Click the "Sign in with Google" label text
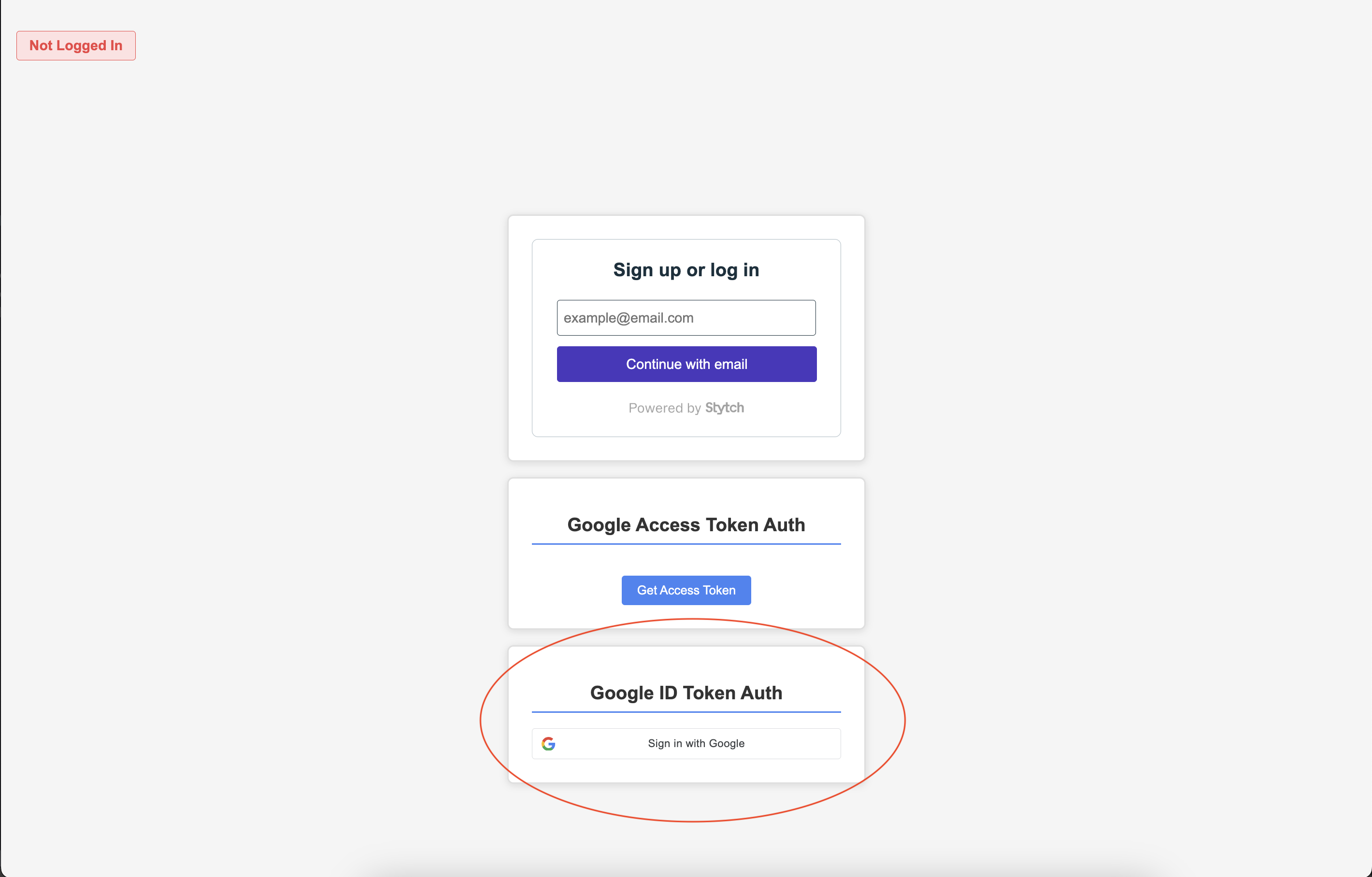 coord(696,744)
